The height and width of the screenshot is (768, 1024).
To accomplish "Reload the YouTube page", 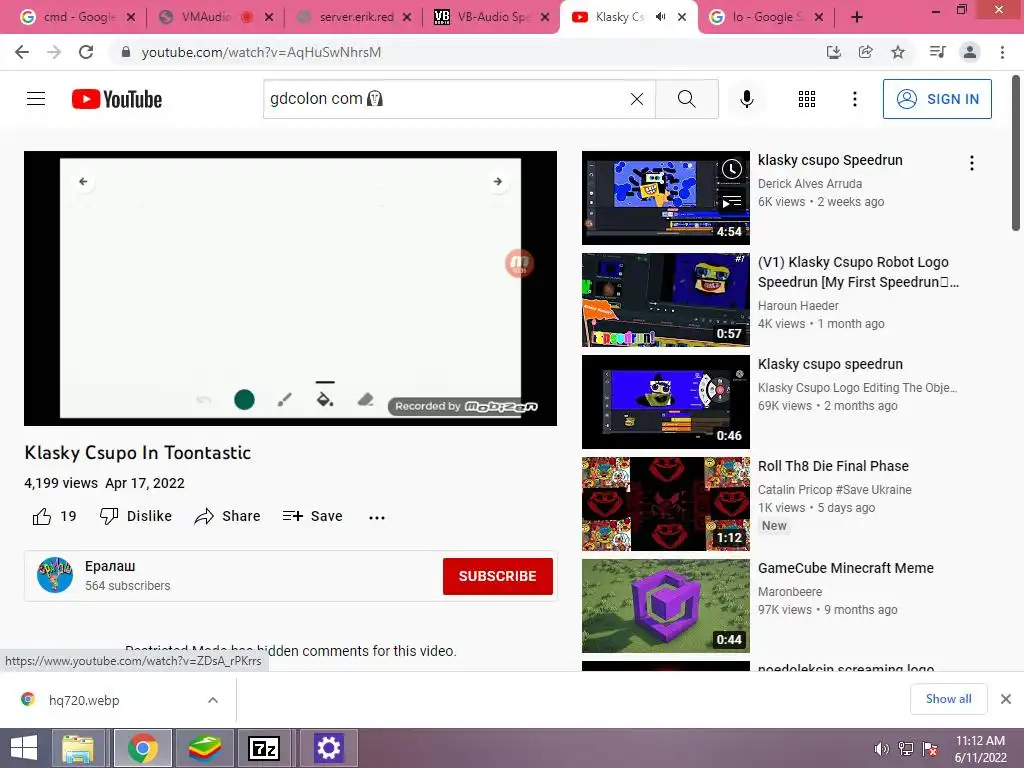I will (86, 52).
